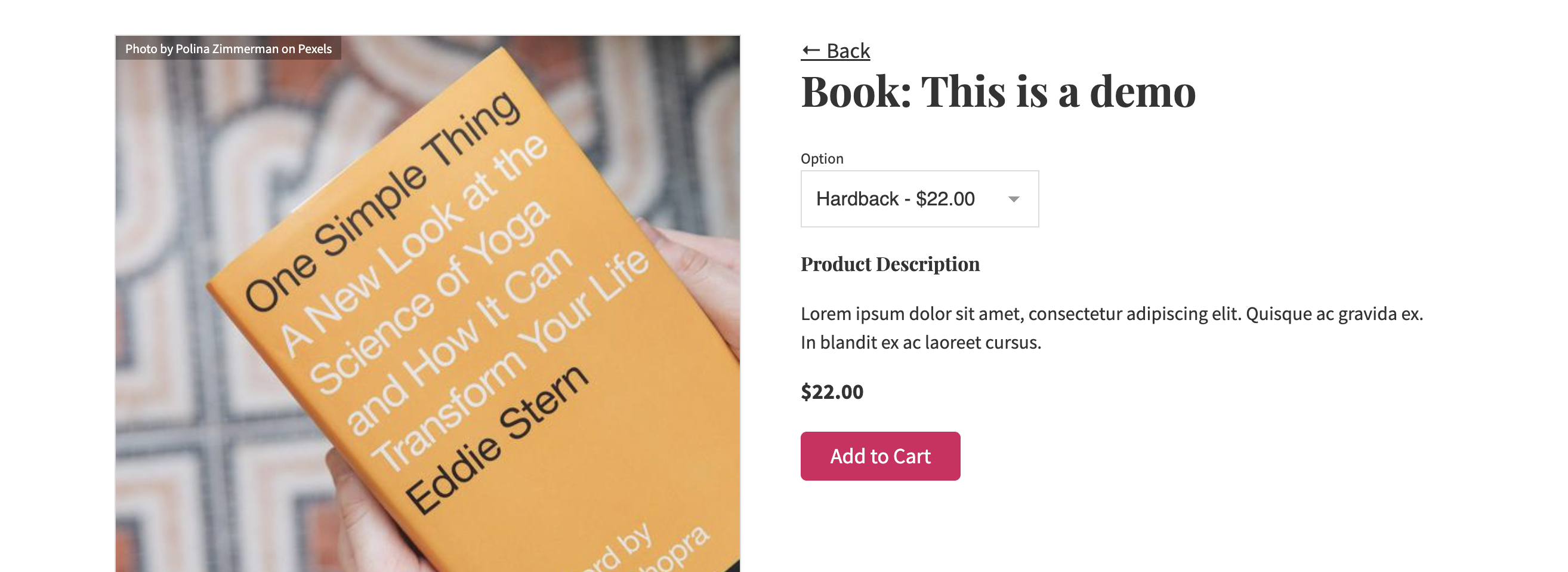Viewport: 1568px width, 572px height.
Task: Click 'In blandit ex ac laoreet cursus' line
Action: tap(921, 342)
